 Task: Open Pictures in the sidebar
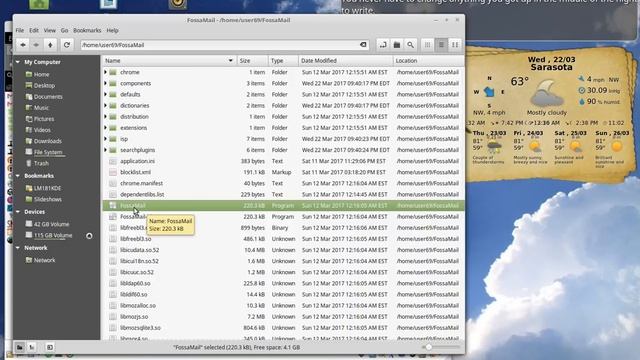[44, 119]
